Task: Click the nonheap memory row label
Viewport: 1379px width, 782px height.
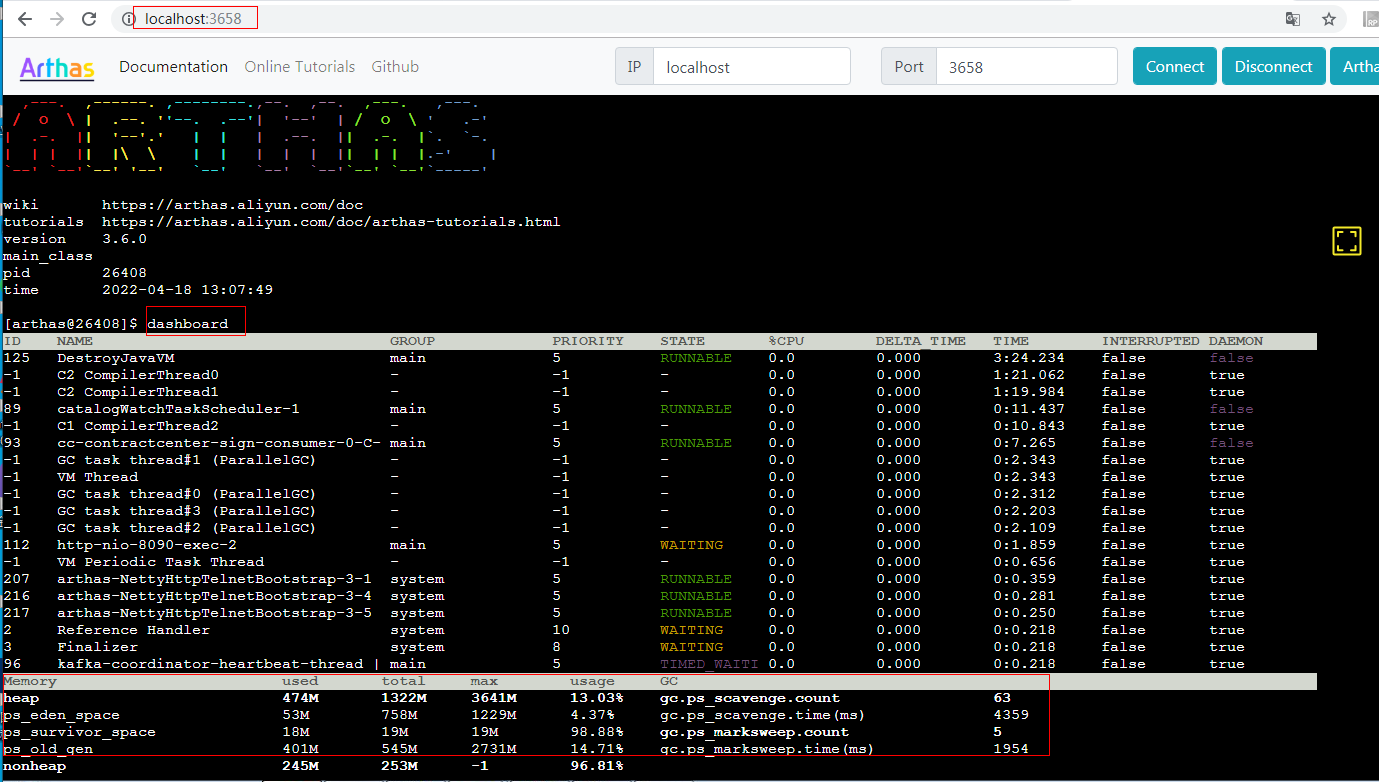Action: (35, 766)
